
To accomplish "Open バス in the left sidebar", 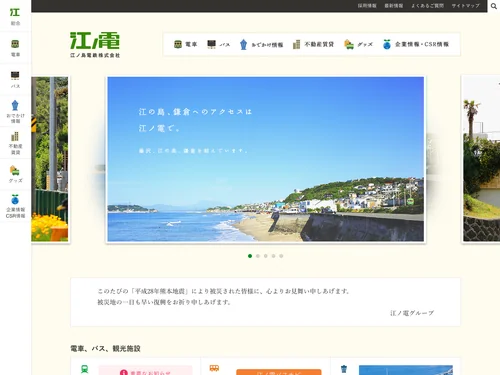I will coord(15,79).
